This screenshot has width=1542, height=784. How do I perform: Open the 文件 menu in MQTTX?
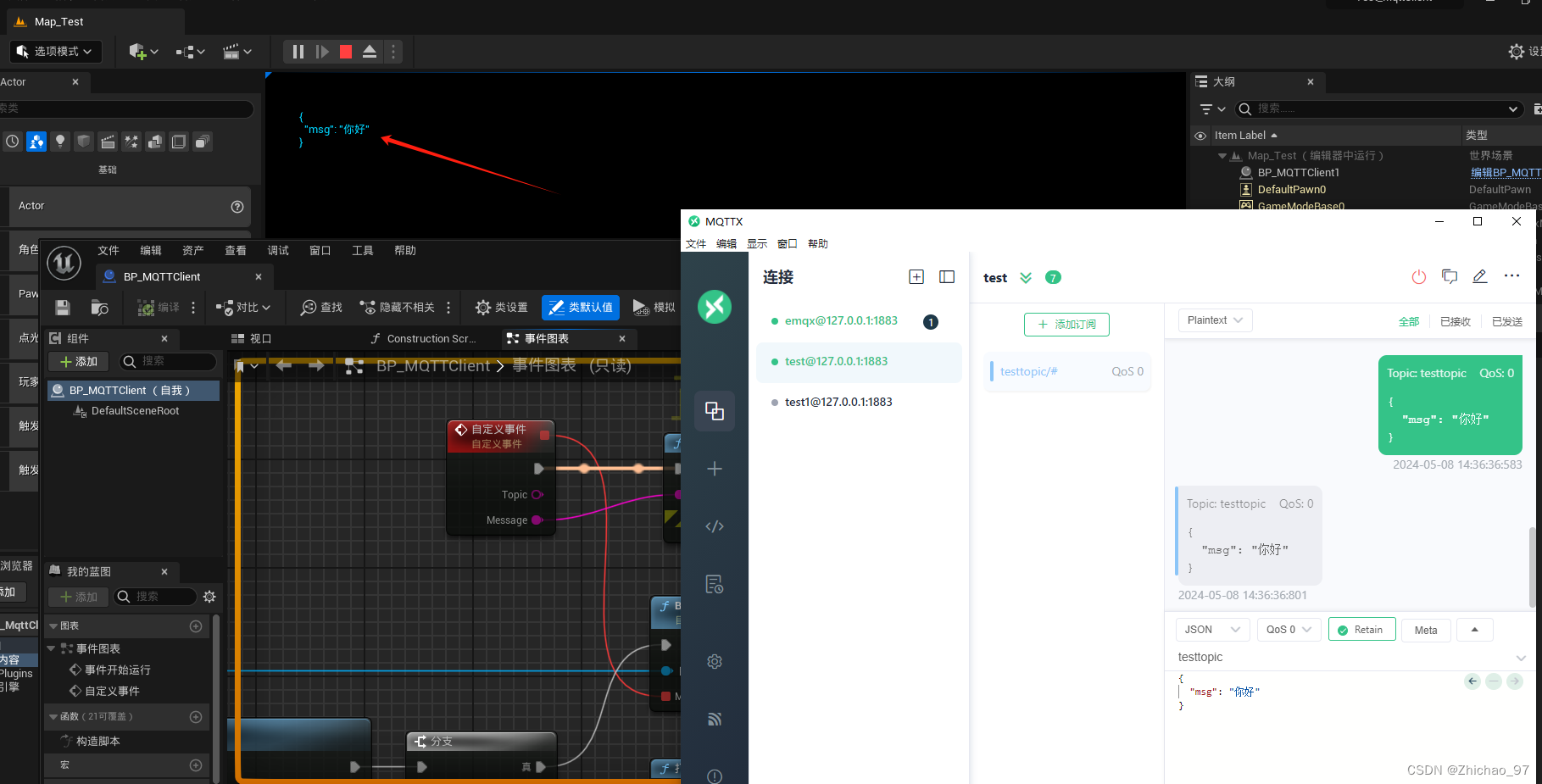(696, 243)
